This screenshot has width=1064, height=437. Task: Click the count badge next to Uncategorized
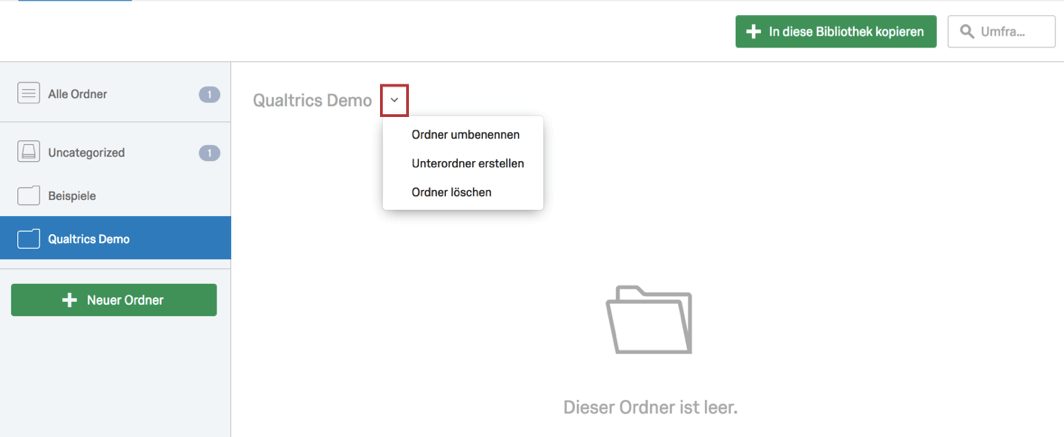(209, 153)
